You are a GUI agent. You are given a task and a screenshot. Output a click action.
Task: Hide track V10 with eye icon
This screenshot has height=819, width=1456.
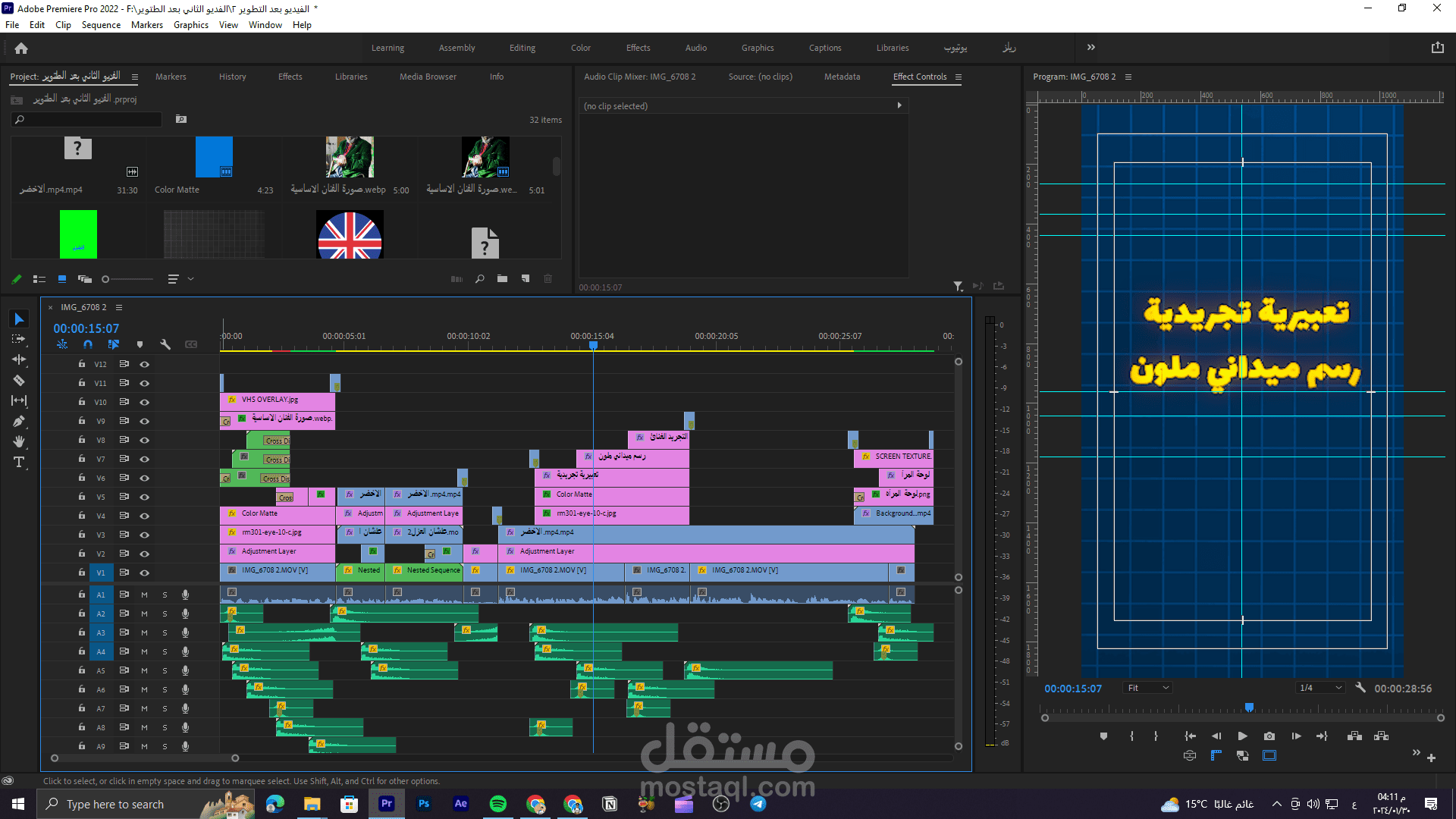(x=144, y=402)
